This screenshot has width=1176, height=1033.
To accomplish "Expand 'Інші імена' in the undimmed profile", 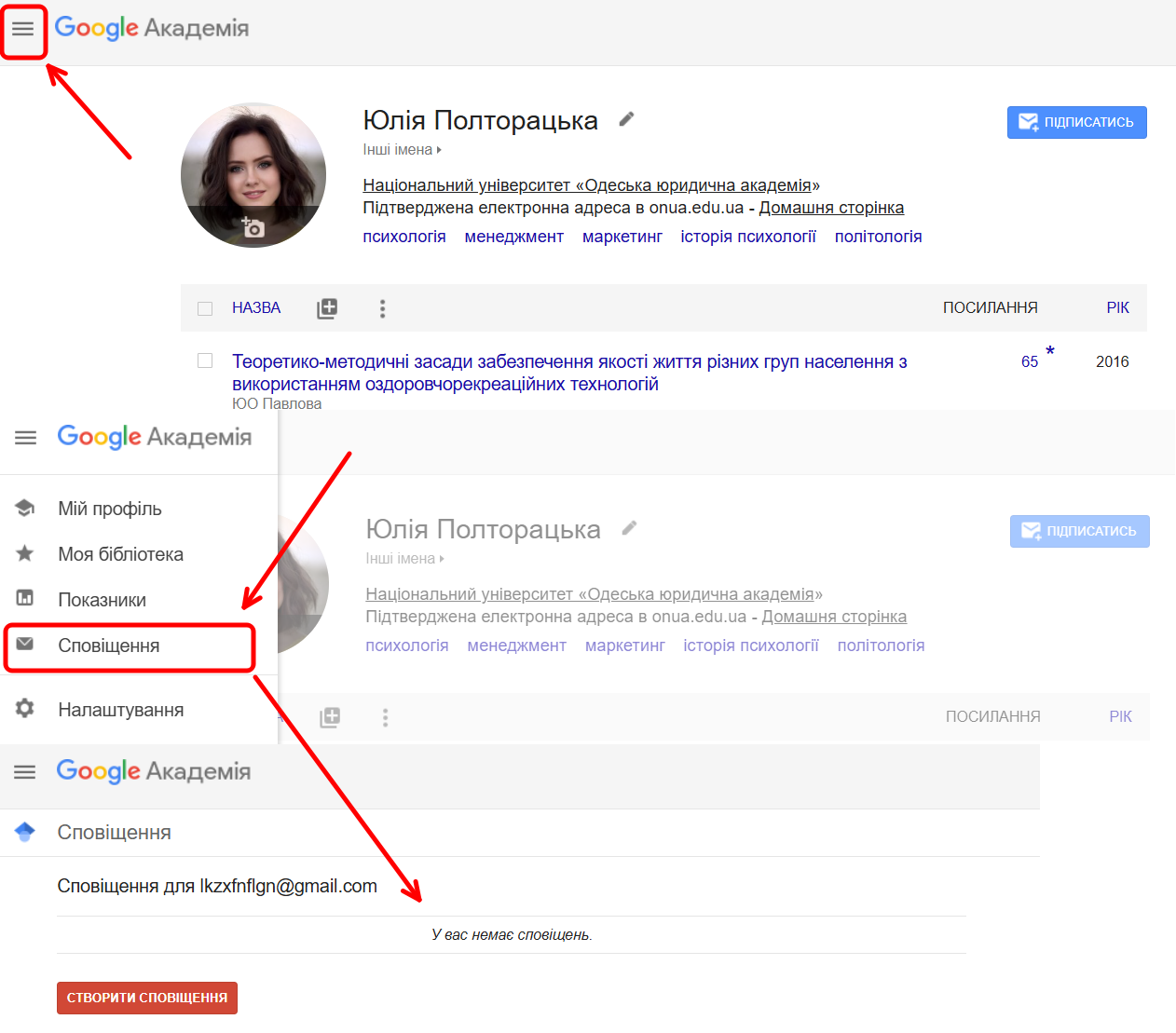I will tap(403, 150).
